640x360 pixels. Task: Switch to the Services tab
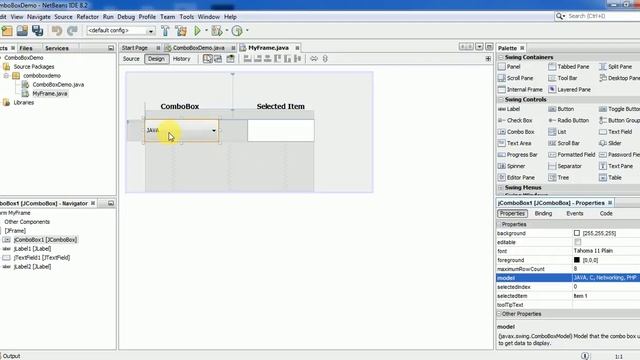point(57,48)
